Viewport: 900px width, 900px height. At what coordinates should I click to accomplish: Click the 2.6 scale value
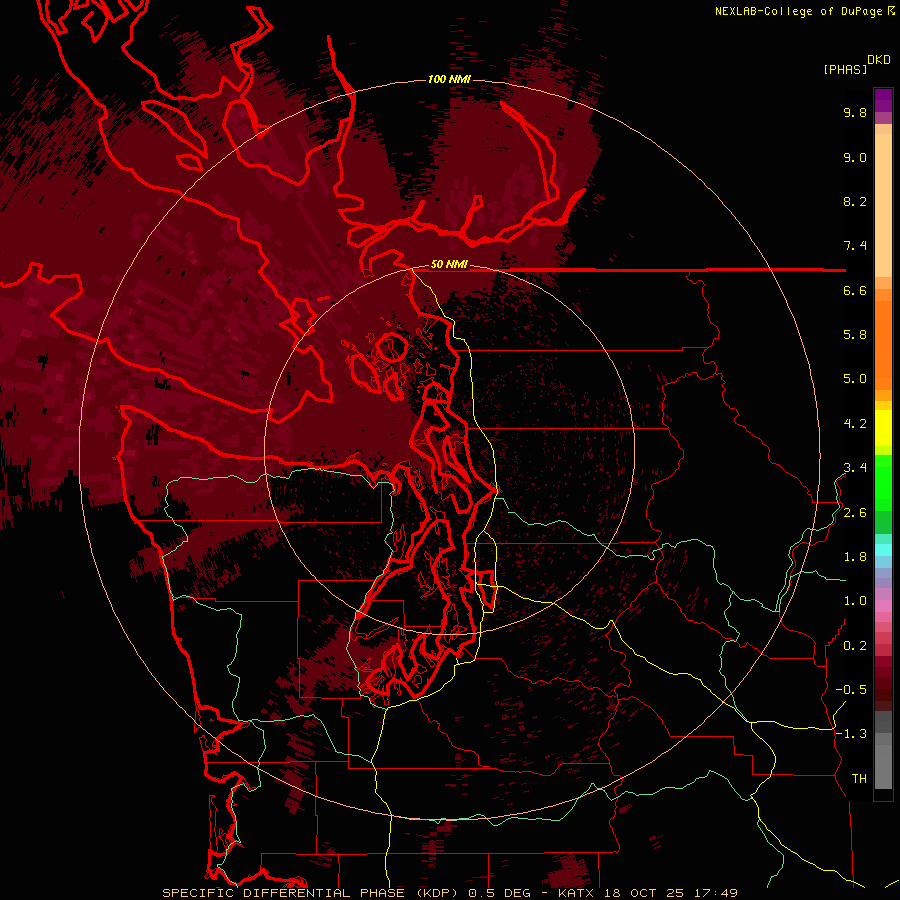tap(855, 513)
